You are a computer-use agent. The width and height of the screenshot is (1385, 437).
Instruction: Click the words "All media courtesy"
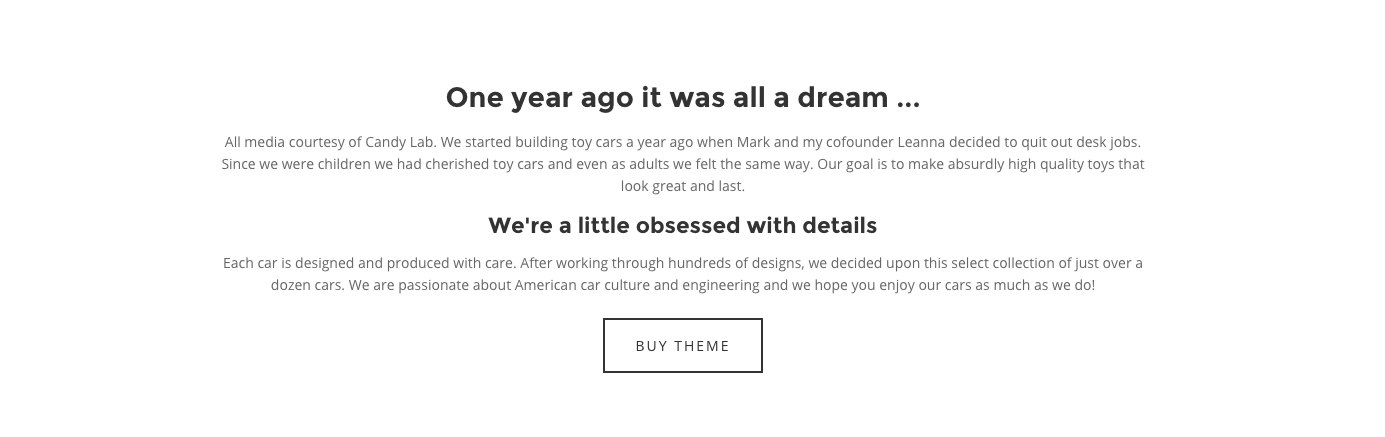(284, 142)
